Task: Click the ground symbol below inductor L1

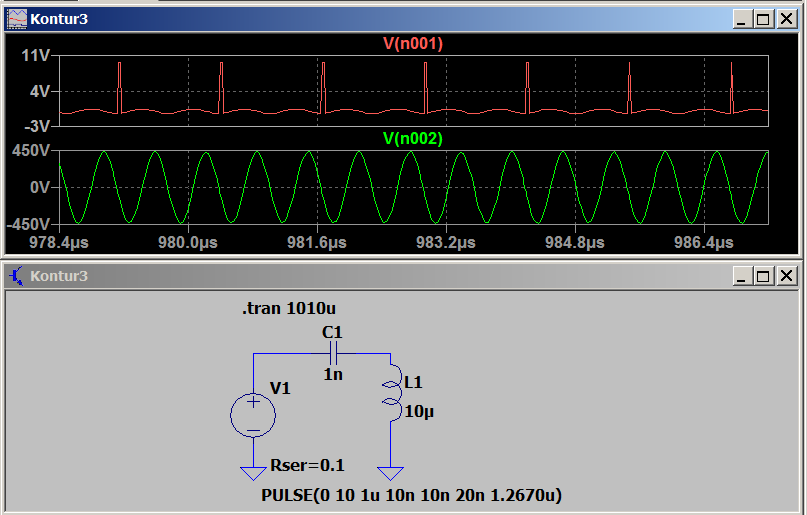Action: click(390, 474)
